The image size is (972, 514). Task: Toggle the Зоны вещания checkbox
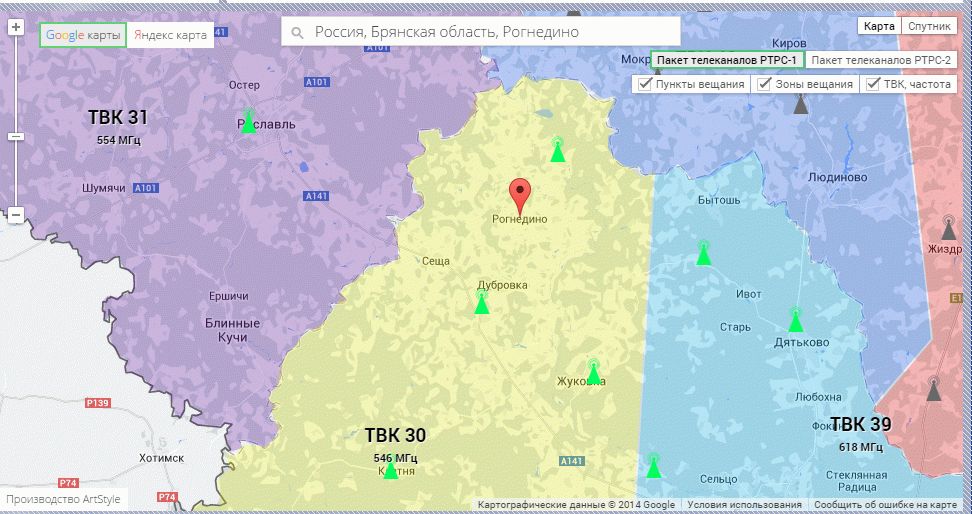tap(765, 85)
